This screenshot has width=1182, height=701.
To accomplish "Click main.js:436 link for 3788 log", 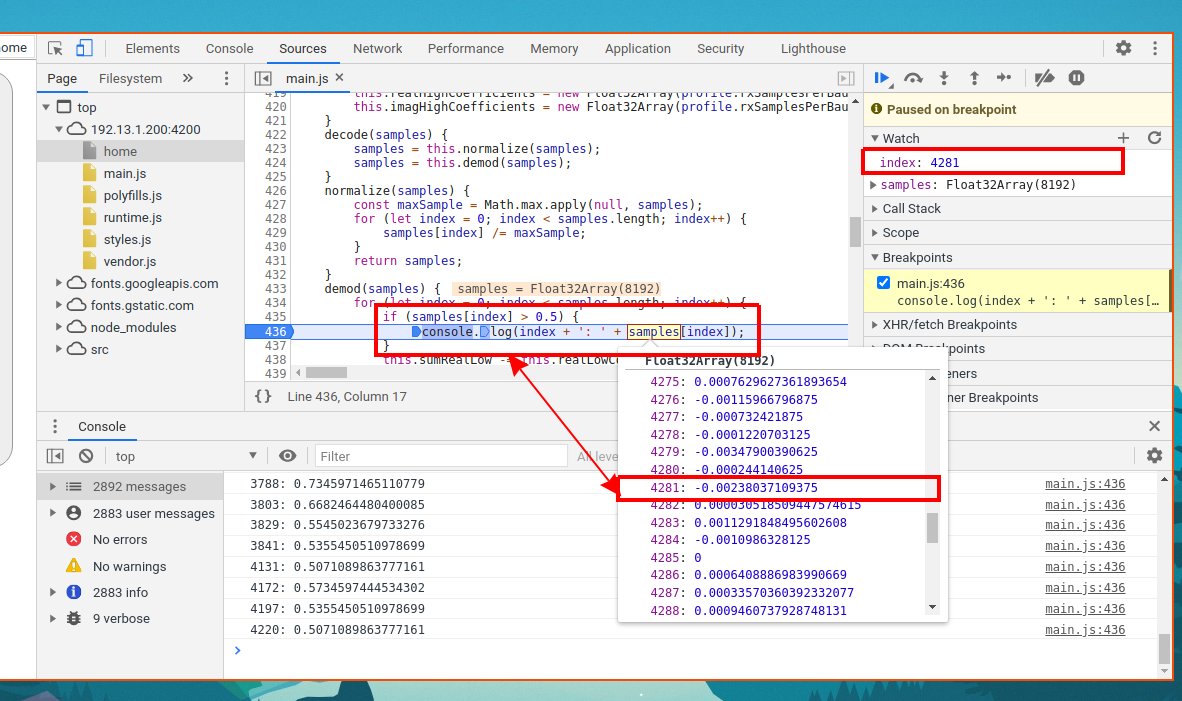I will click(1085, 484).
